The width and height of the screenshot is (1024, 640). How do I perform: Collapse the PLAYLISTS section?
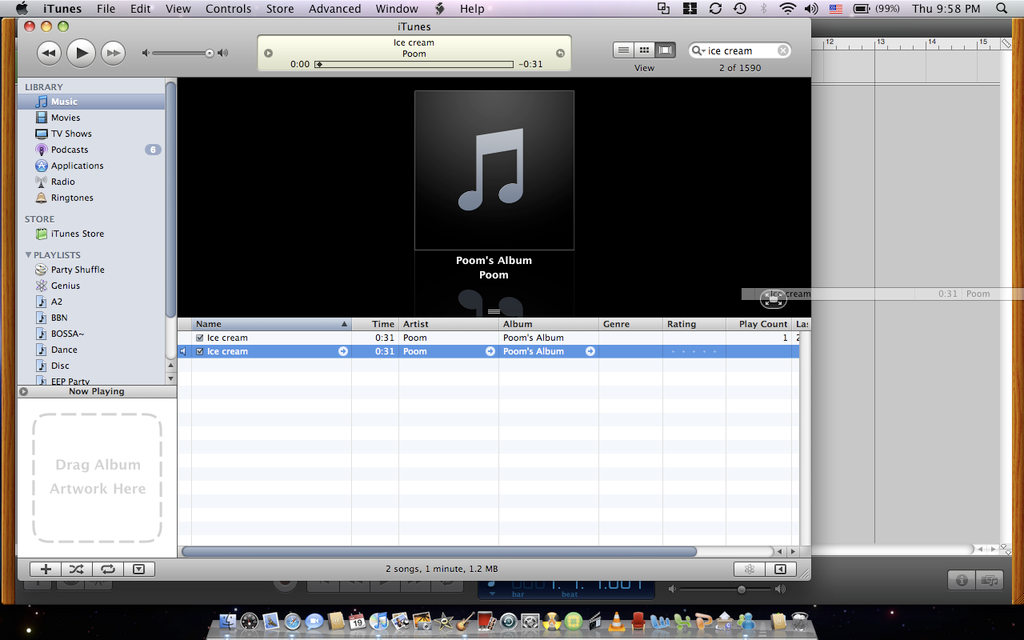[28, 255]
